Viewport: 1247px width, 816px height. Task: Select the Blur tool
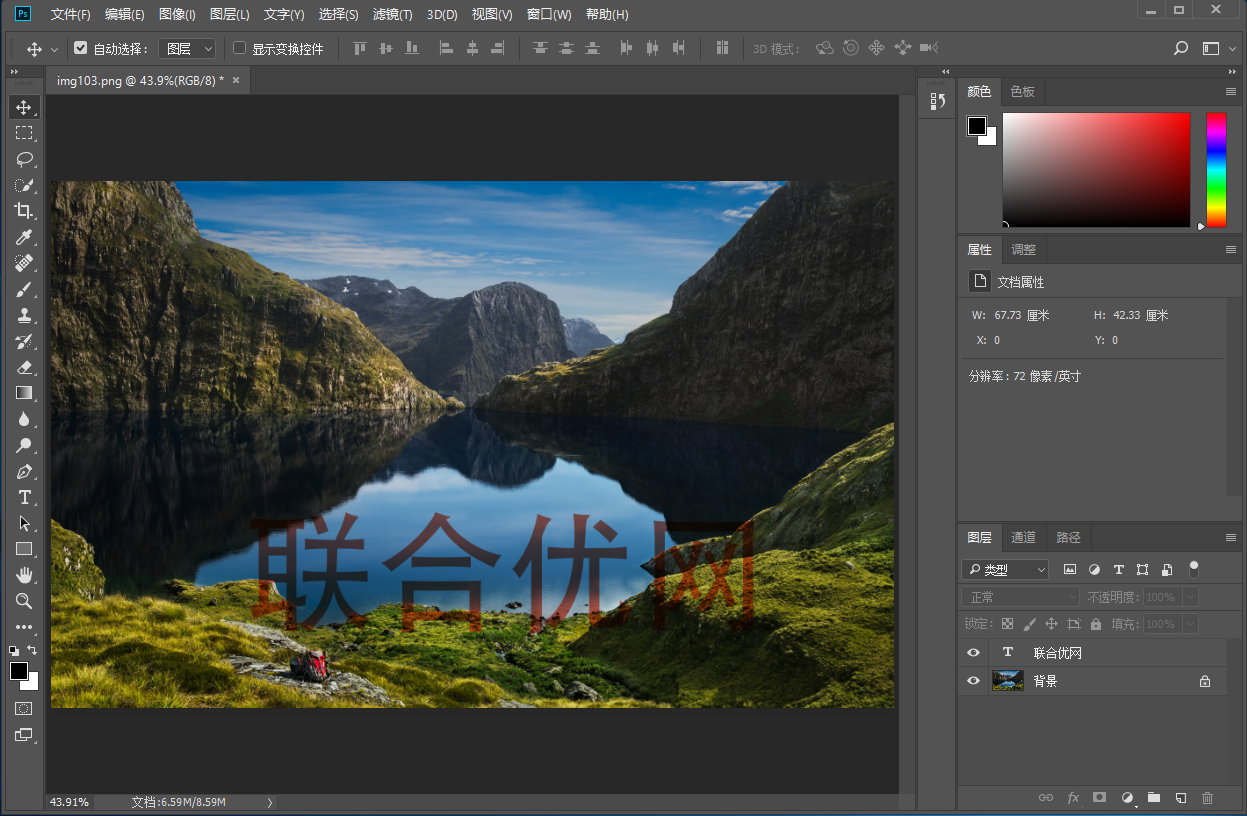pos(24,419)
